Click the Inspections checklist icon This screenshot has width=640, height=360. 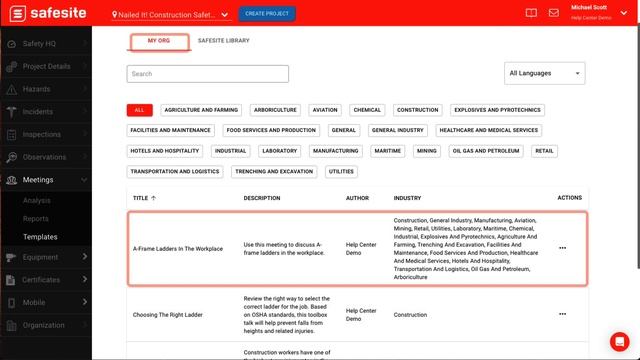tap(11, 134)
